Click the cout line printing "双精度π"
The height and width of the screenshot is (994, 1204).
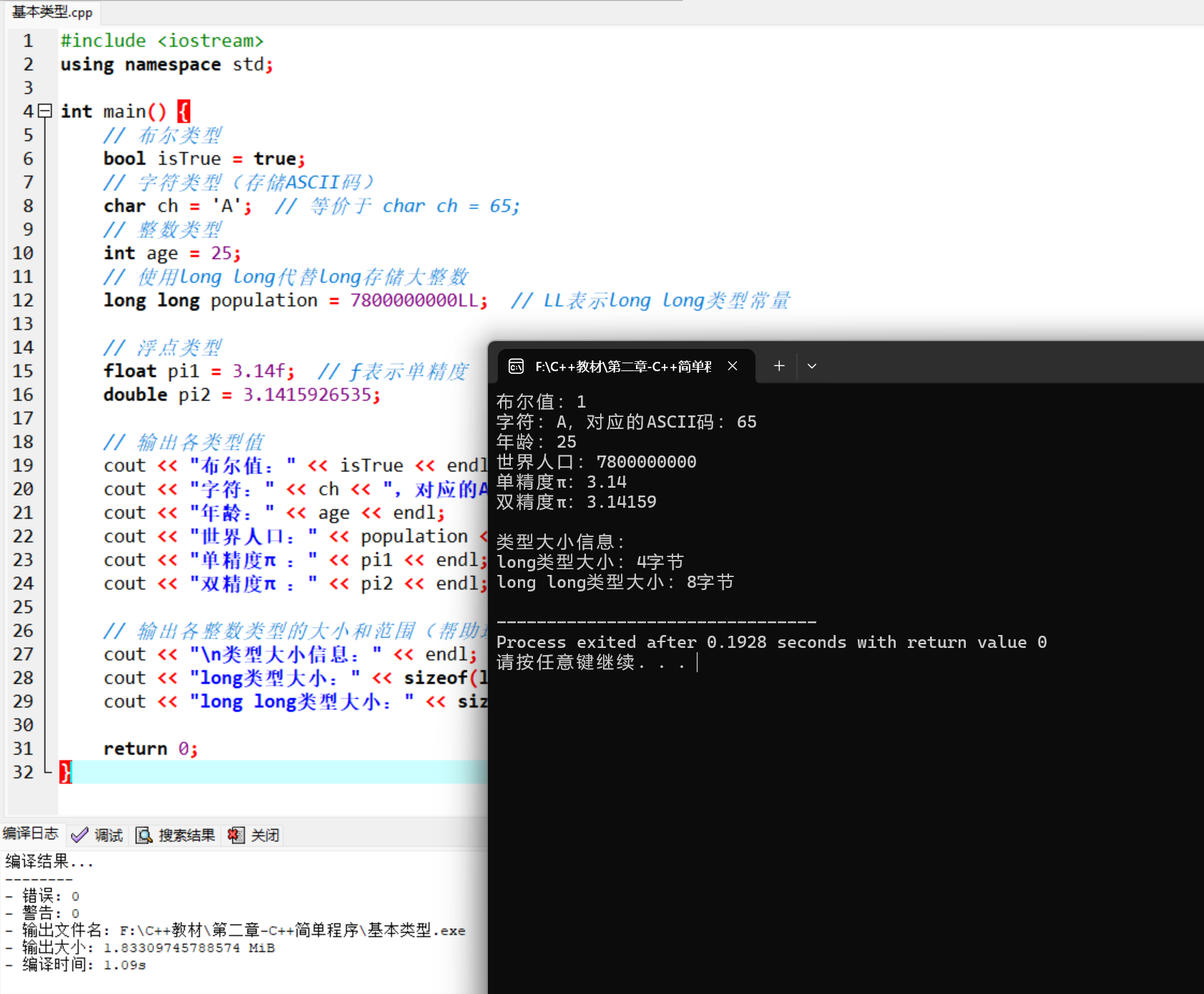click(295, 584)
